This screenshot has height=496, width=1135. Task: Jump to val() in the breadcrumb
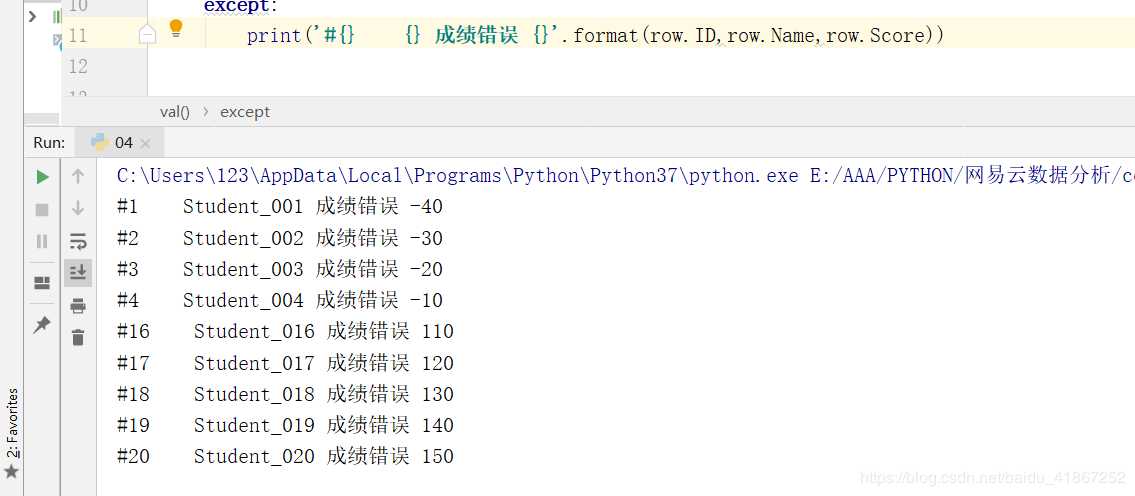pyautogui.click(x=174, y=112)
